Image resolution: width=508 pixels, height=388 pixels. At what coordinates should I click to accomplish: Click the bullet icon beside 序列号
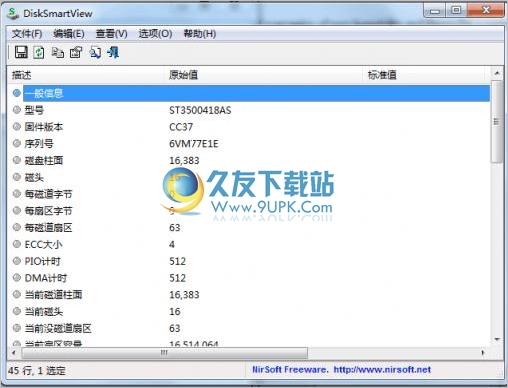(17, 143)
